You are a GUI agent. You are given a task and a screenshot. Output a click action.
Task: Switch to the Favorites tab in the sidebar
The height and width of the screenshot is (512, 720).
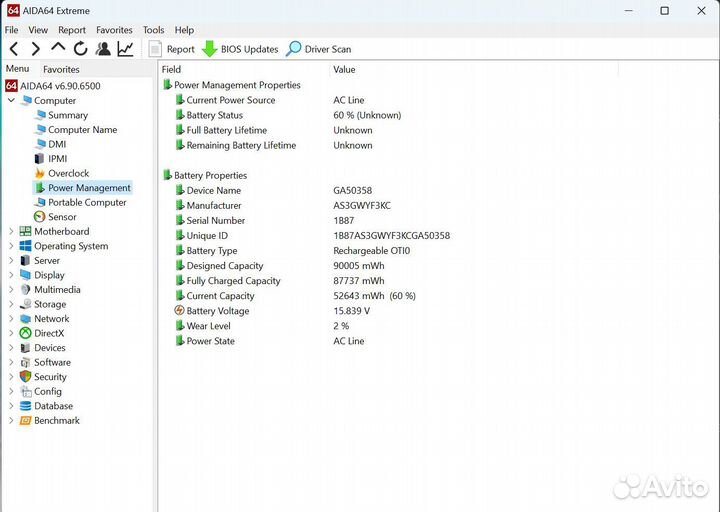(x=61, y=69)
